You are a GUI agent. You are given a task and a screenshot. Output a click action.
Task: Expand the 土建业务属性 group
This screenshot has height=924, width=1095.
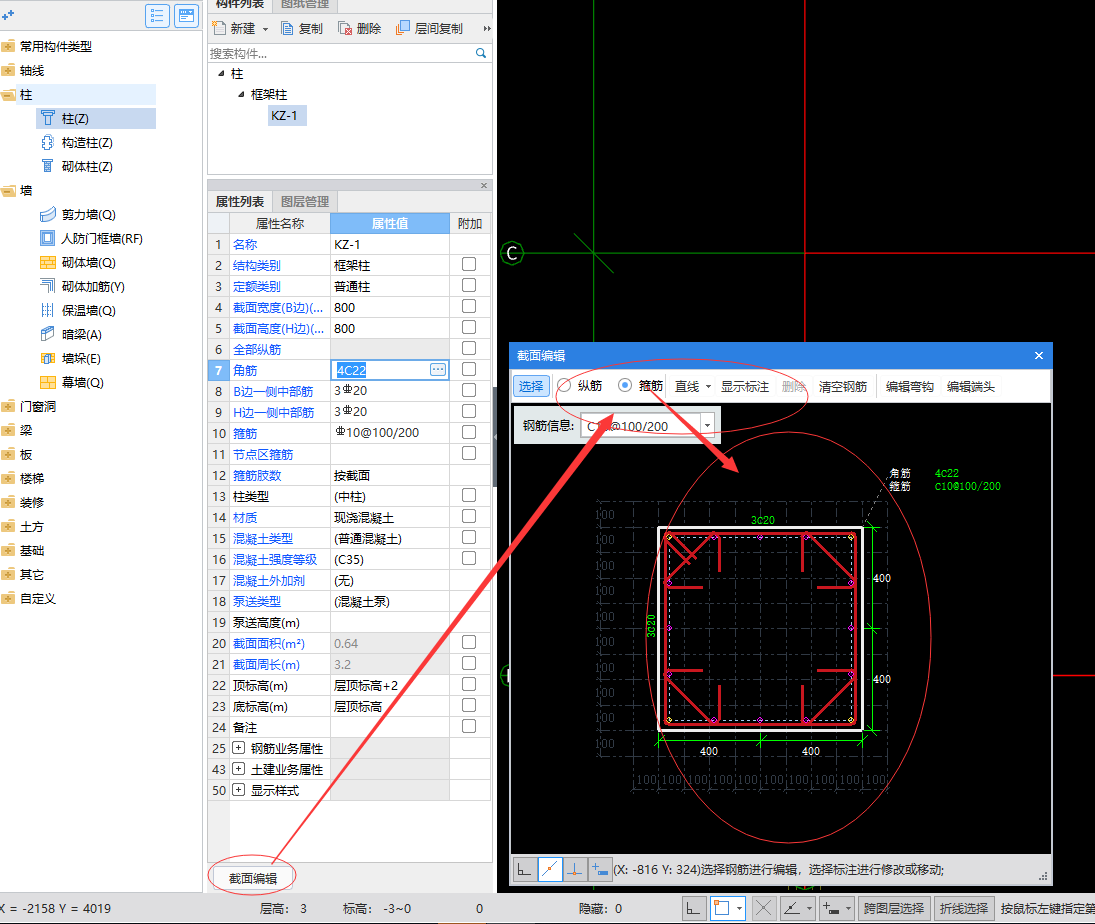[x=239, y=769]
